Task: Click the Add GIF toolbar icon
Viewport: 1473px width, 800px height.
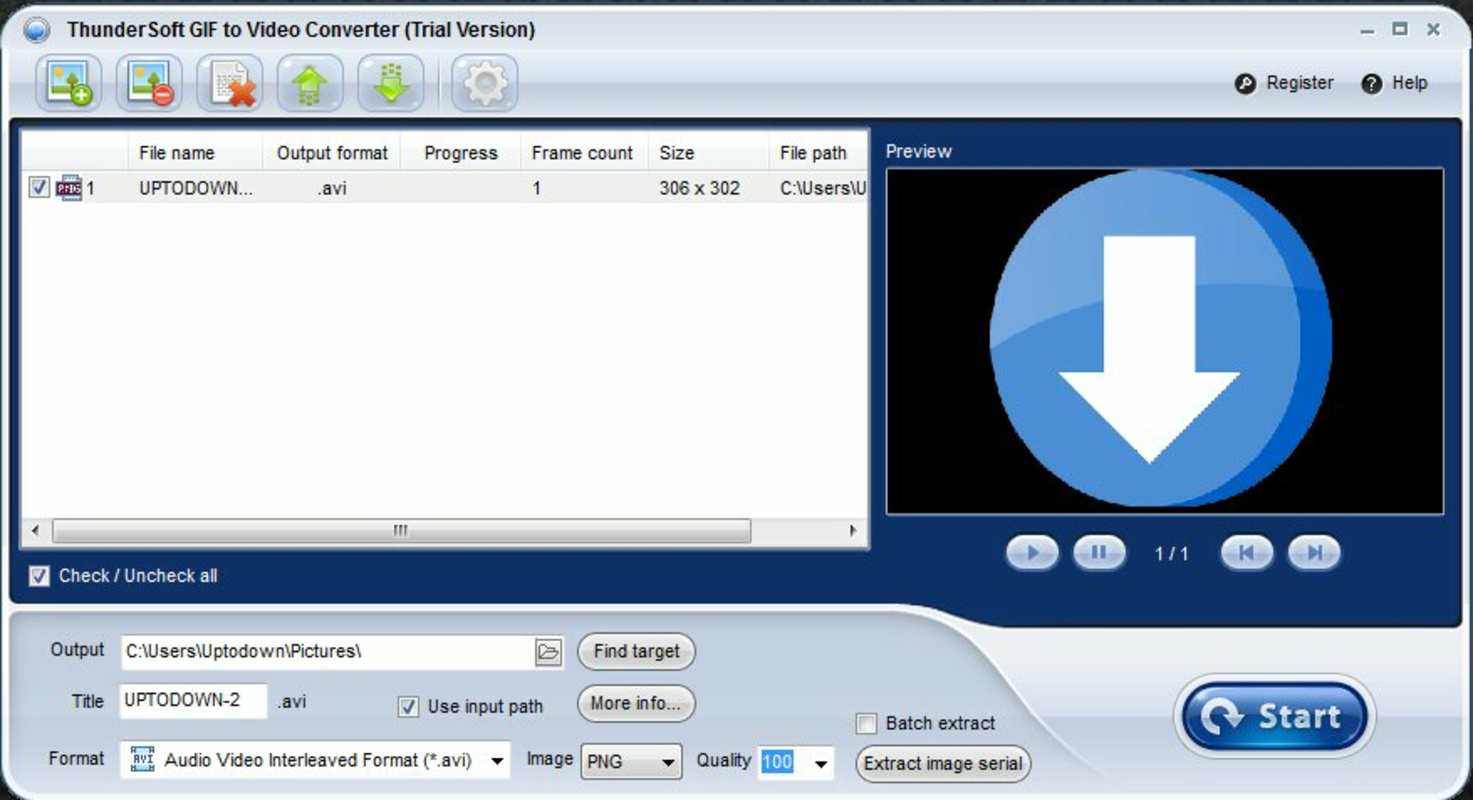Action: 68,84
